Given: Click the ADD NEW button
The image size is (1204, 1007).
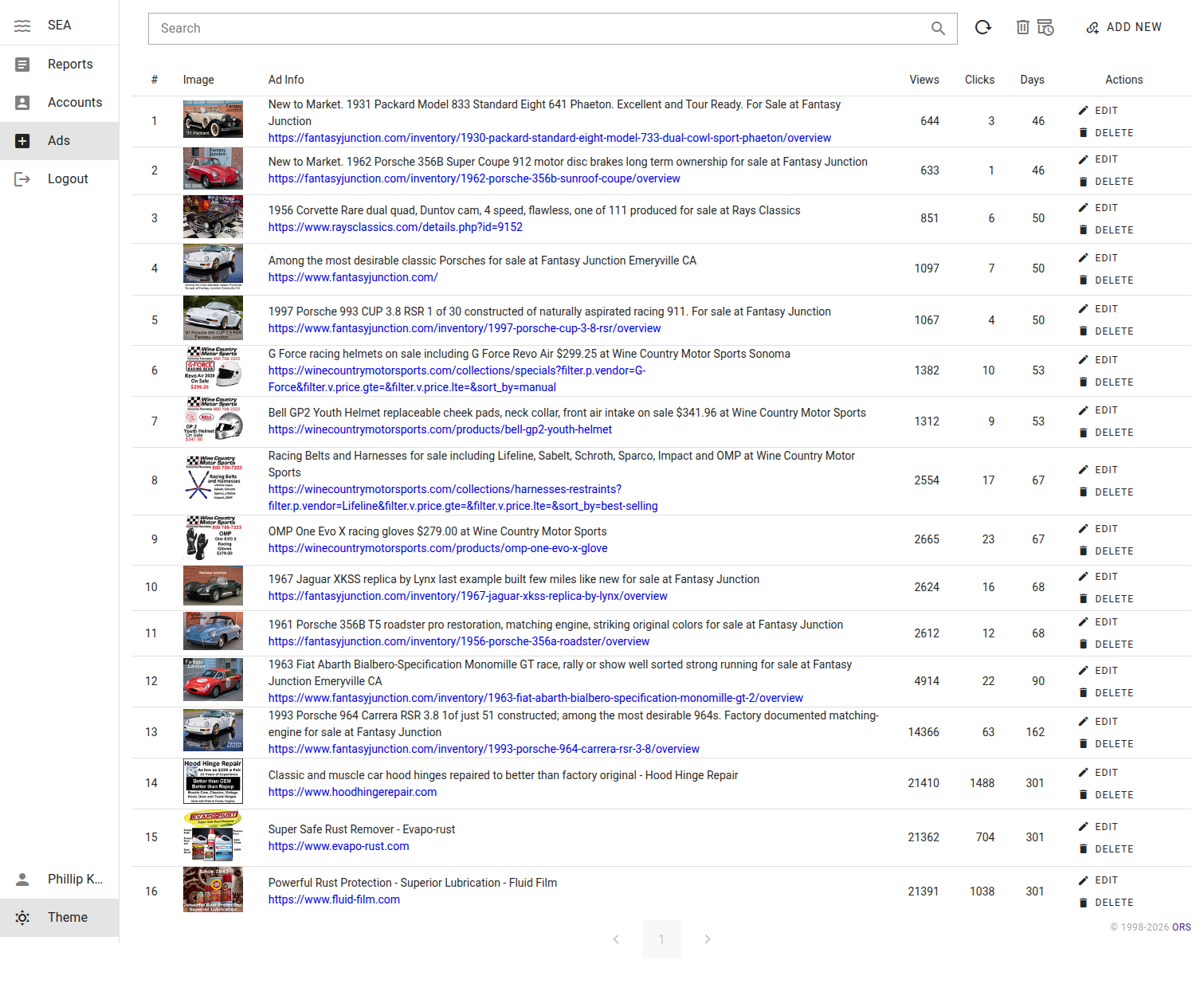Looking at the screenshot, I should coord(1124,26).
